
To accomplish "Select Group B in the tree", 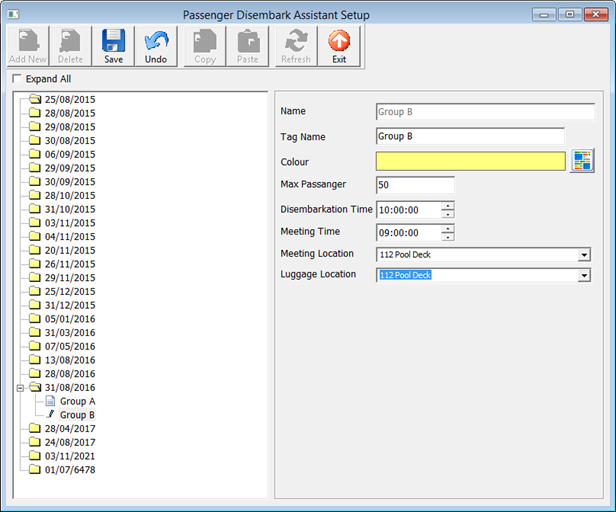I will [77, 415].
